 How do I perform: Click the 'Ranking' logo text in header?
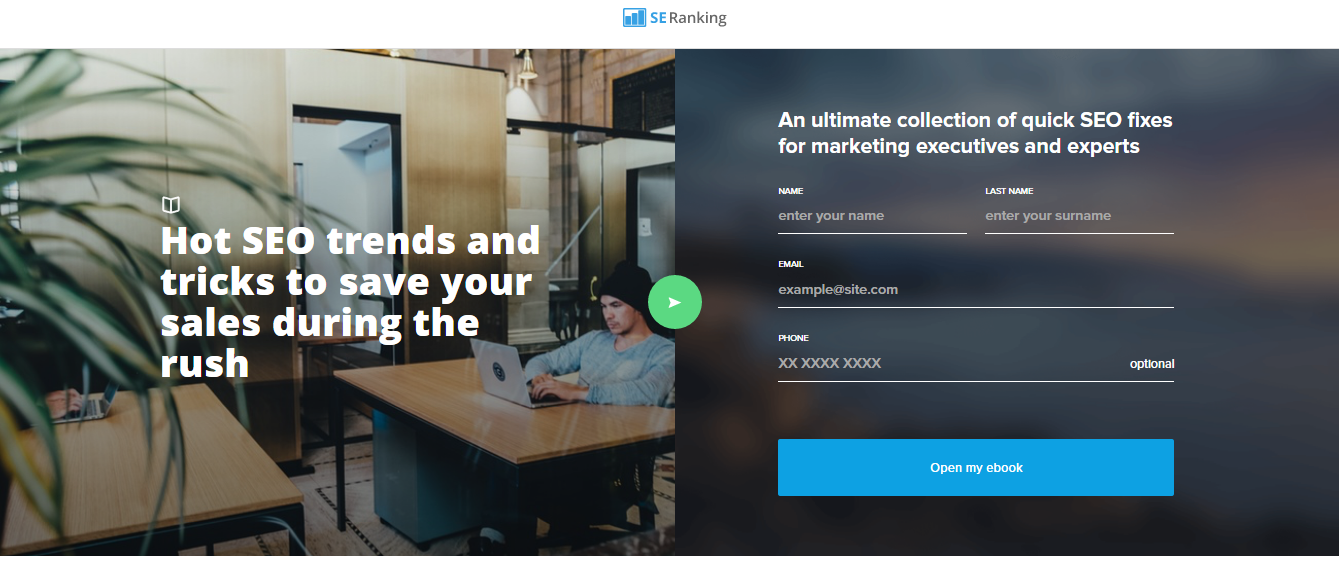point(698,17)
